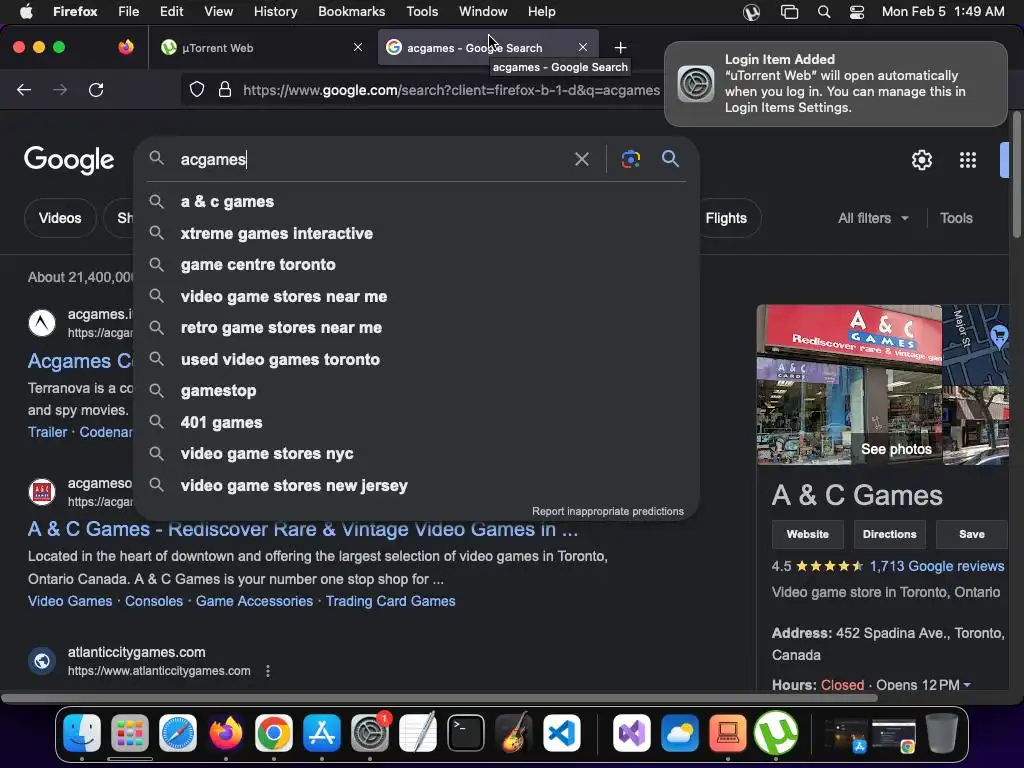Expand the hours dropdown next to Opens 12 PM
Viewport: 1024px width, 768px height.
pyautogui.click(x=967, y=685)
